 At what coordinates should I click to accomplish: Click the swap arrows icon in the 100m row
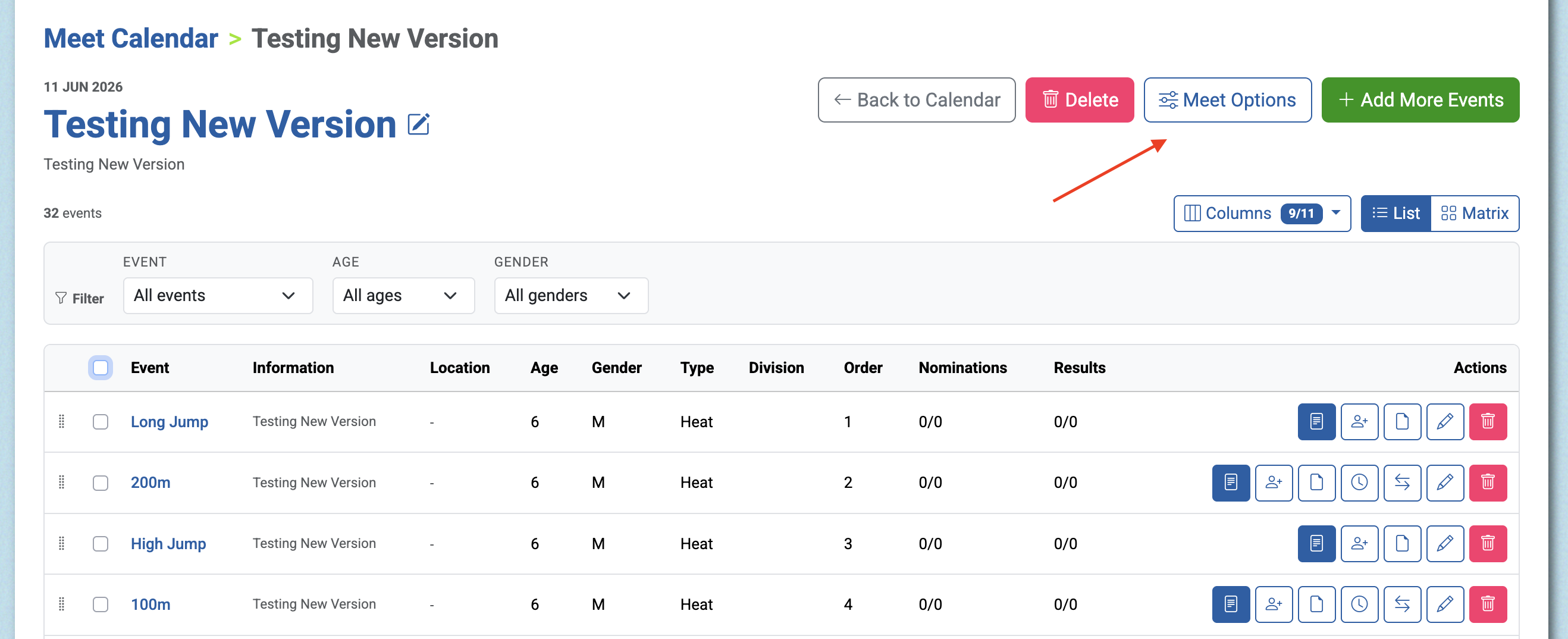[1402, 604]
